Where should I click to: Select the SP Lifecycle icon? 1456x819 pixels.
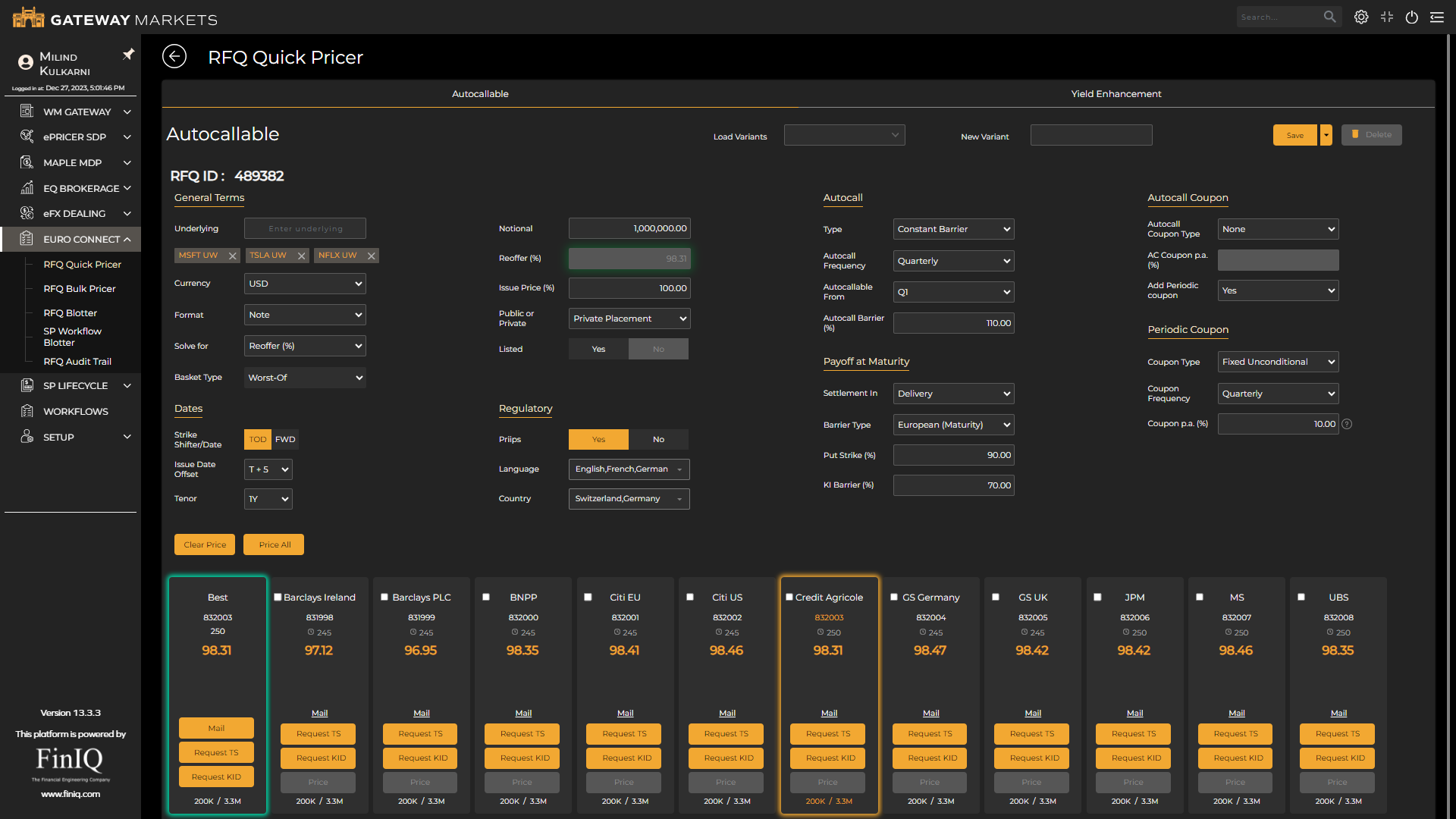[x=27, y=385]
